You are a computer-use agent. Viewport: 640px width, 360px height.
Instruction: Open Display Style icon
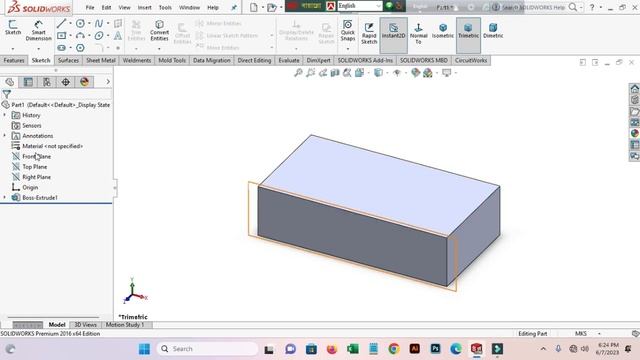[378, 73]
